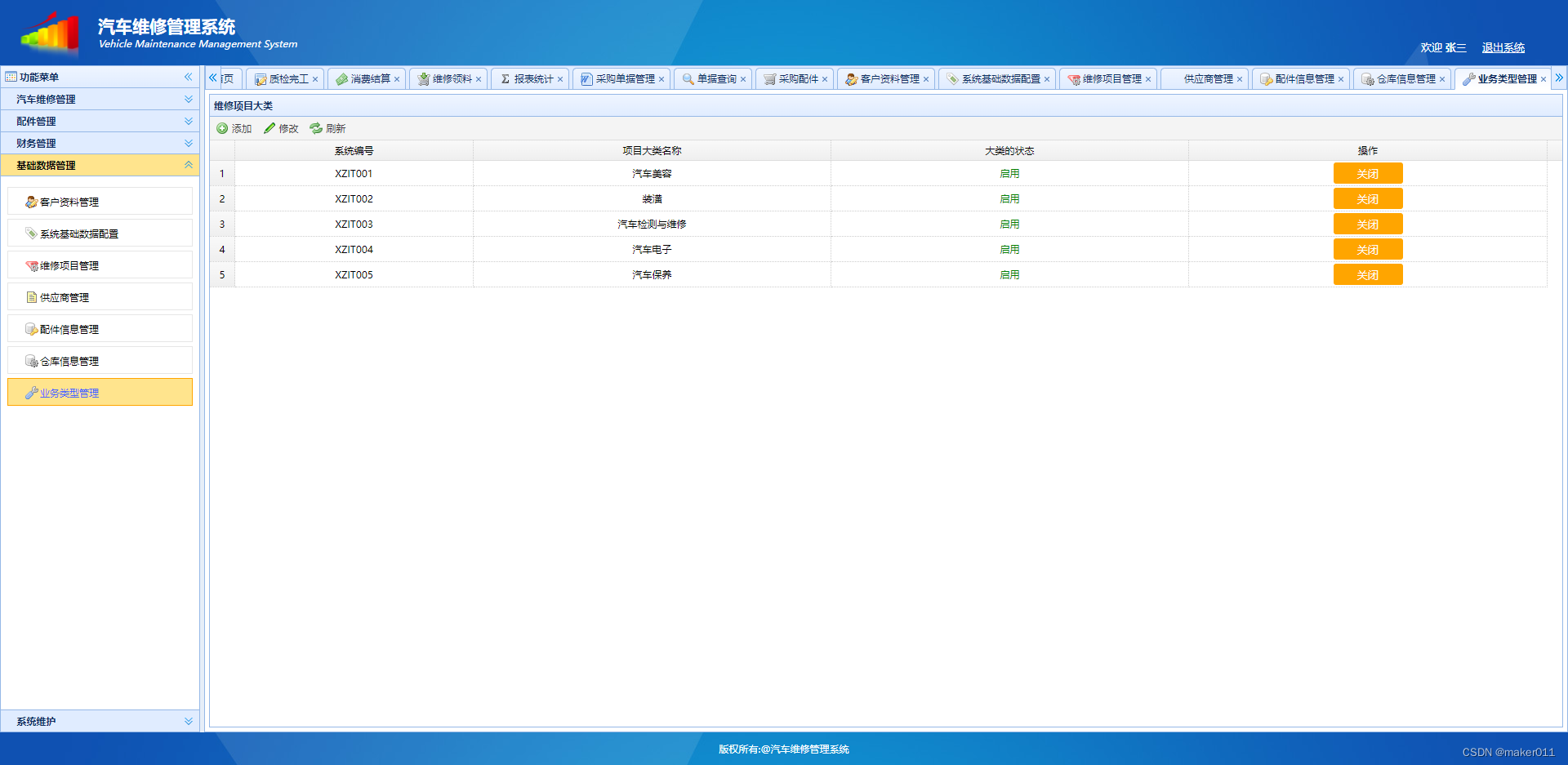The height and width of the screenshot is (765, 1568).
Task: Close the 质检完工 tab
Action: pos(315,79)
